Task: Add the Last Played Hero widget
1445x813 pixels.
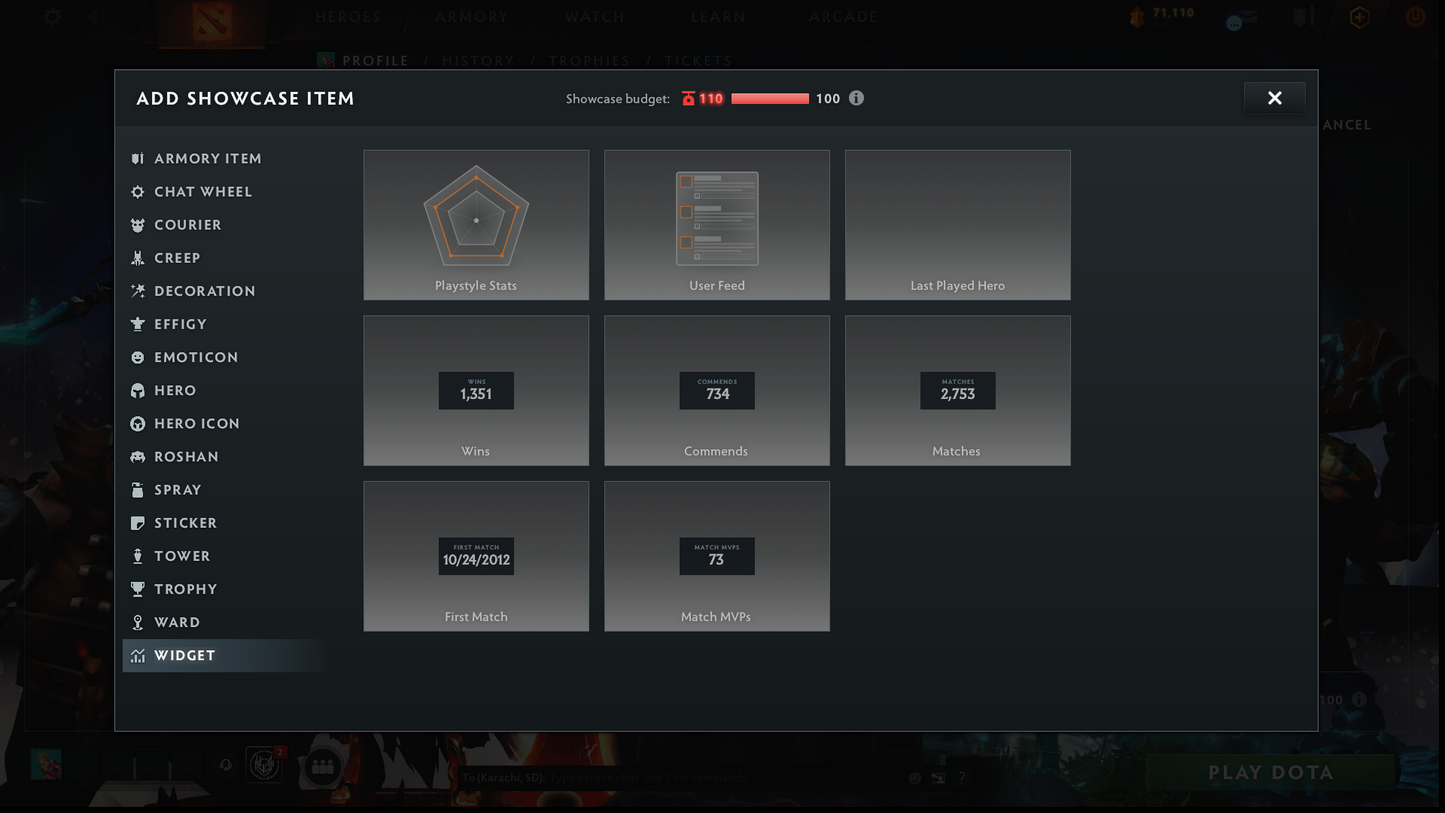Action: [x=958, y=225]
